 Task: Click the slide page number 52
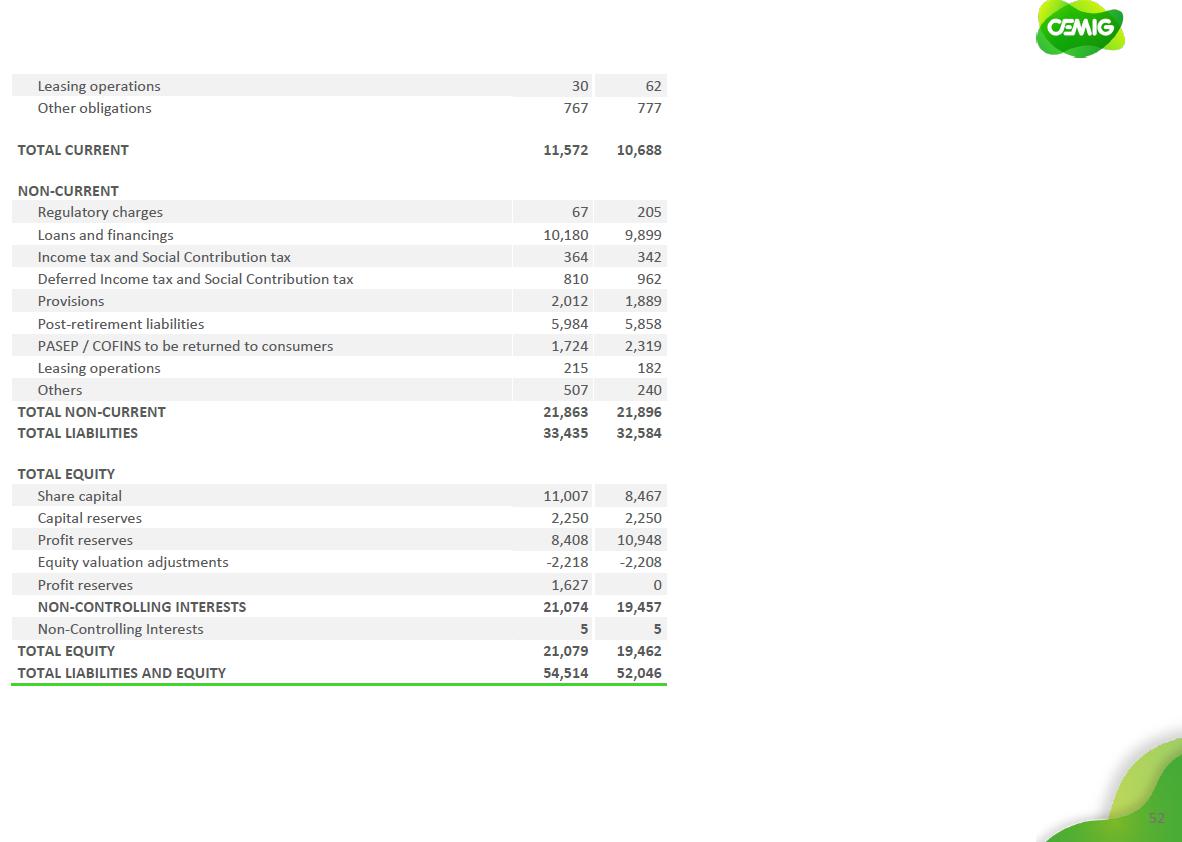click(x=1156, y=818)
